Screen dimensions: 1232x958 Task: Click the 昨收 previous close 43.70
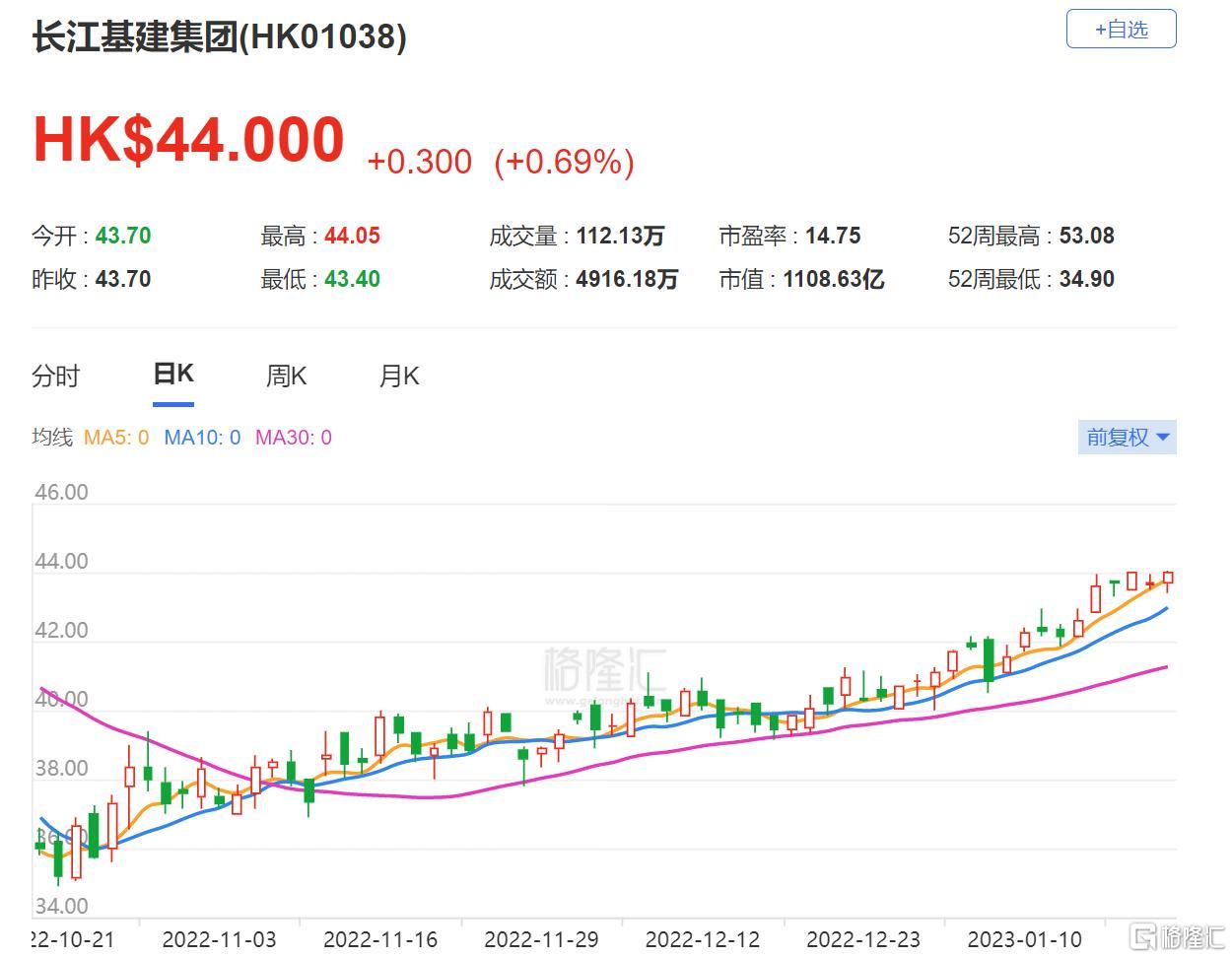tap(123, 280)
